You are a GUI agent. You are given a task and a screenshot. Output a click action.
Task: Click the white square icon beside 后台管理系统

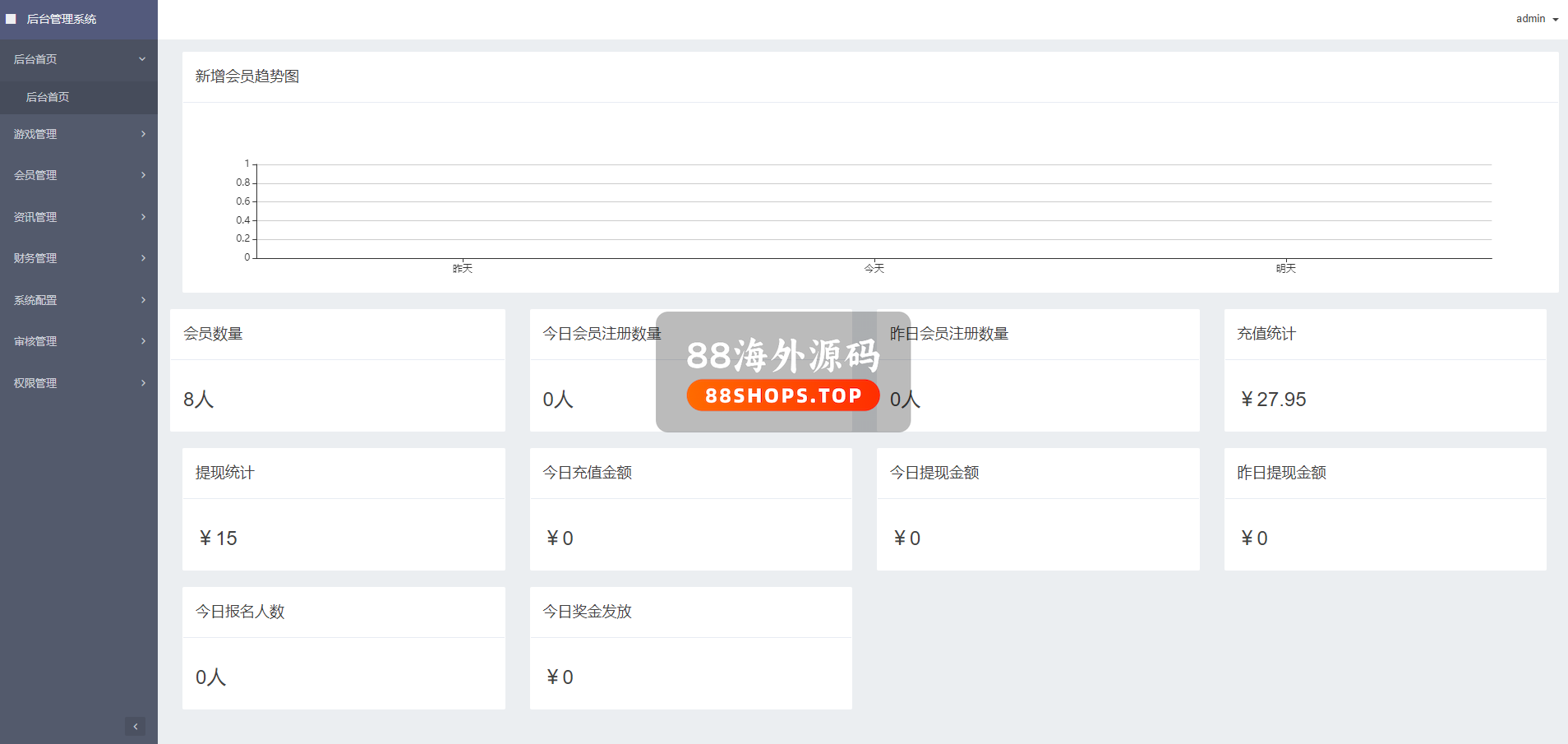(x=12, y=19)
